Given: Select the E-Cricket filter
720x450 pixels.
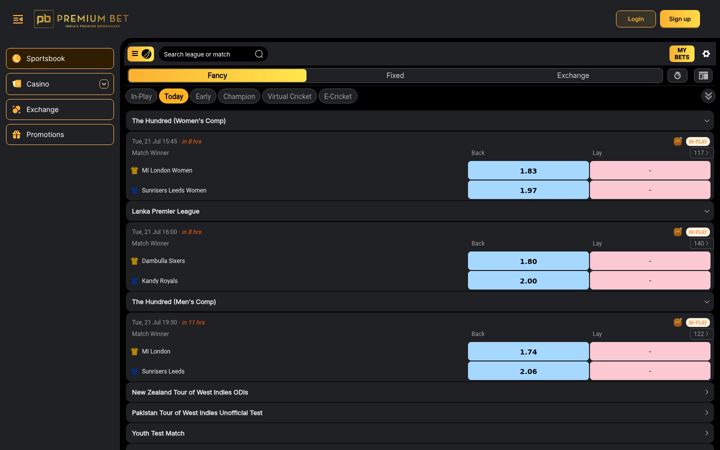Looking at the screenshot, I should pos(338,96).
